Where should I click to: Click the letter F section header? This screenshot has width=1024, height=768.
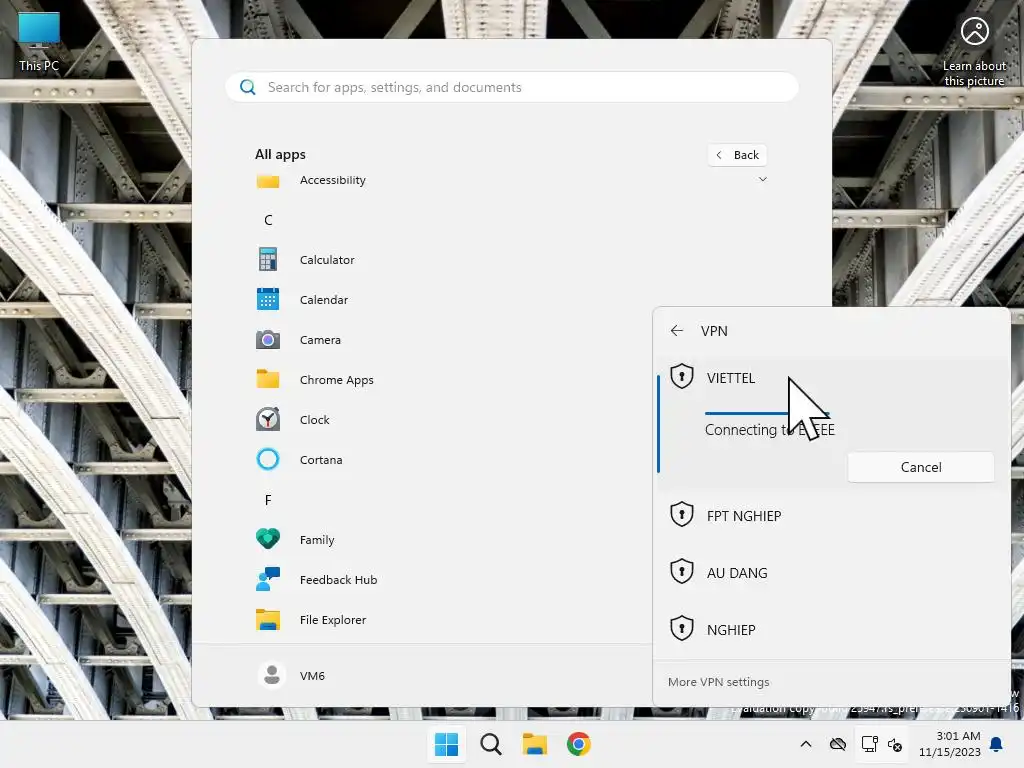coord(268,500)
